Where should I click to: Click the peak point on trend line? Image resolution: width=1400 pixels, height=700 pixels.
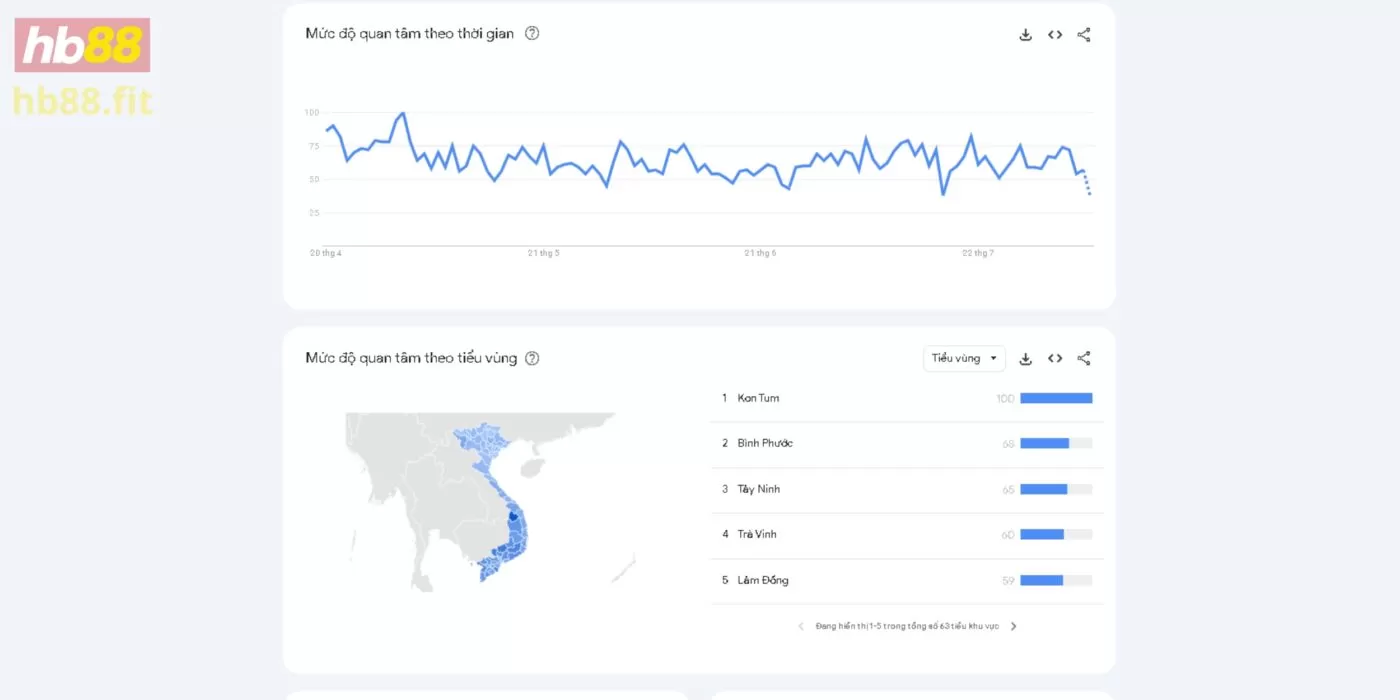[x=403, y=113]
